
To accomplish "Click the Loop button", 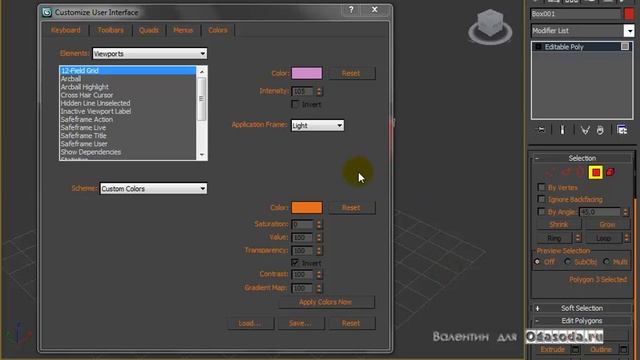I will (x=603, y=238).
